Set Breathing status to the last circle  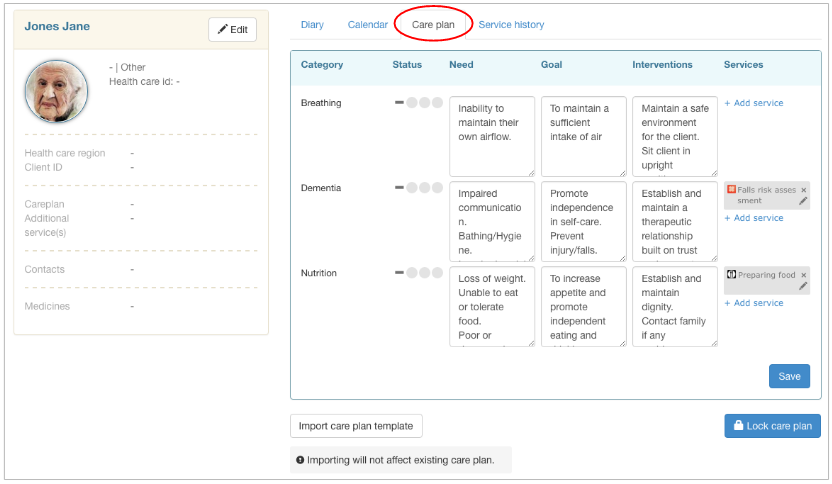tap(437, 103)
